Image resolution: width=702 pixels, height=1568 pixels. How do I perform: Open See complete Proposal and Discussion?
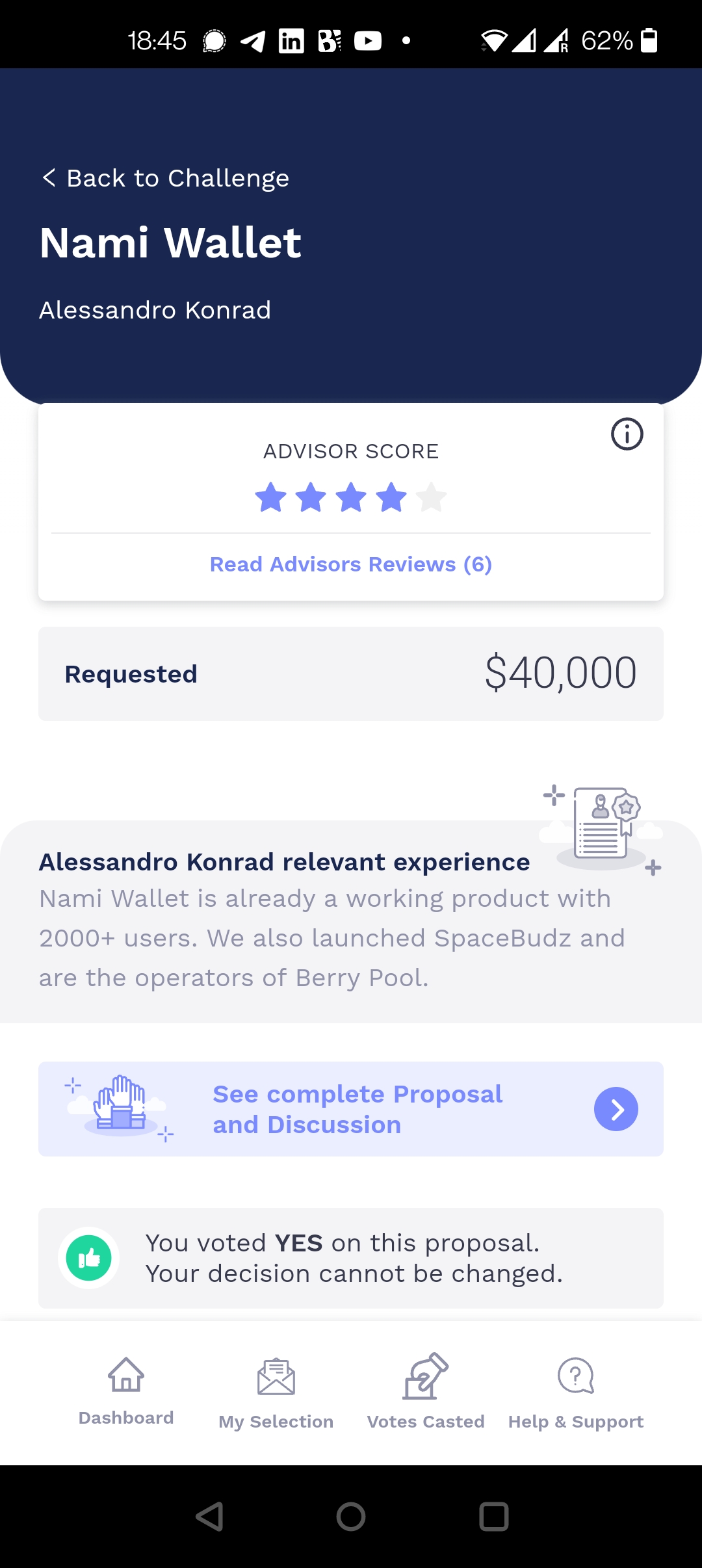click(x=357, y=1109)
